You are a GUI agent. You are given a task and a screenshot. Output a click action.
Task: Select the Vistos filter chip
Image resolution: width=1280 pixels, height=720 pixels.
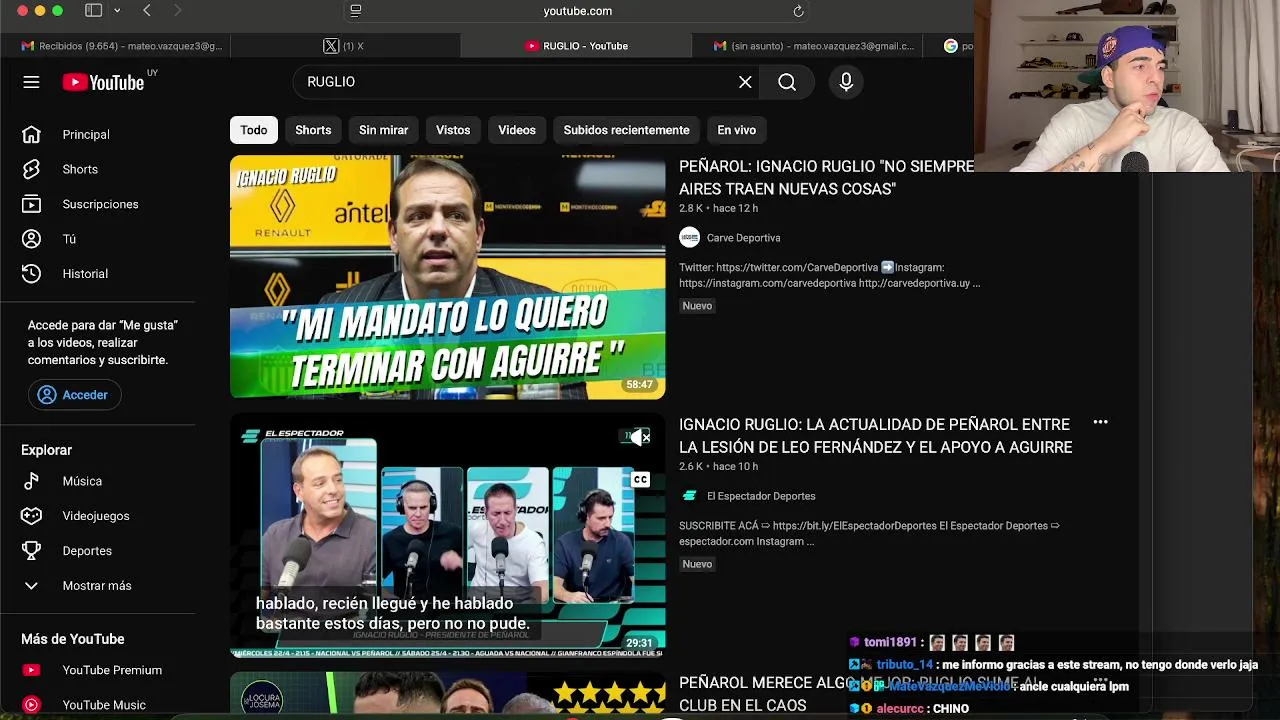pos(453,130)
